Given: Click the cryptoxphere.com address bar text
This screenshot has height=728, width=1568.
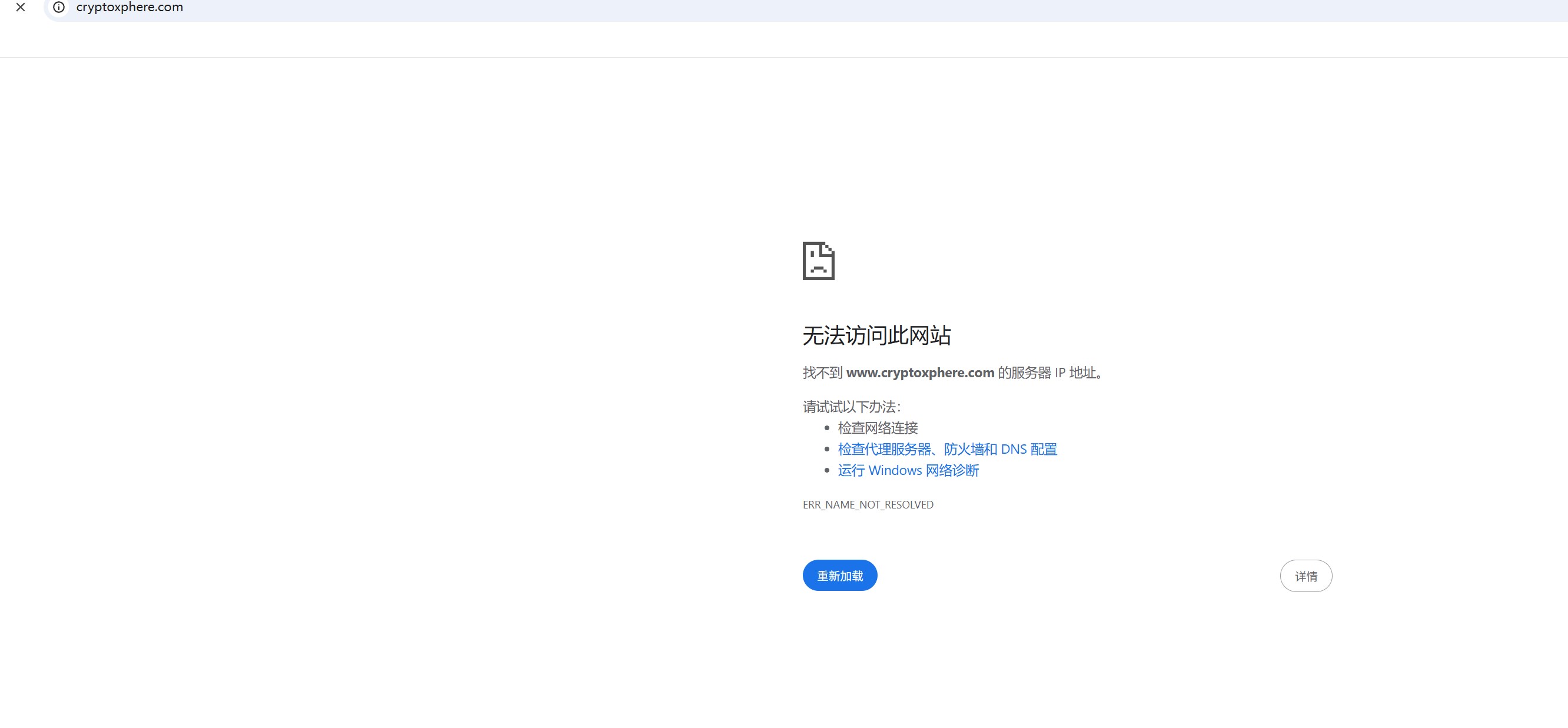Looking at the screenshot, I should click(129, 7).
